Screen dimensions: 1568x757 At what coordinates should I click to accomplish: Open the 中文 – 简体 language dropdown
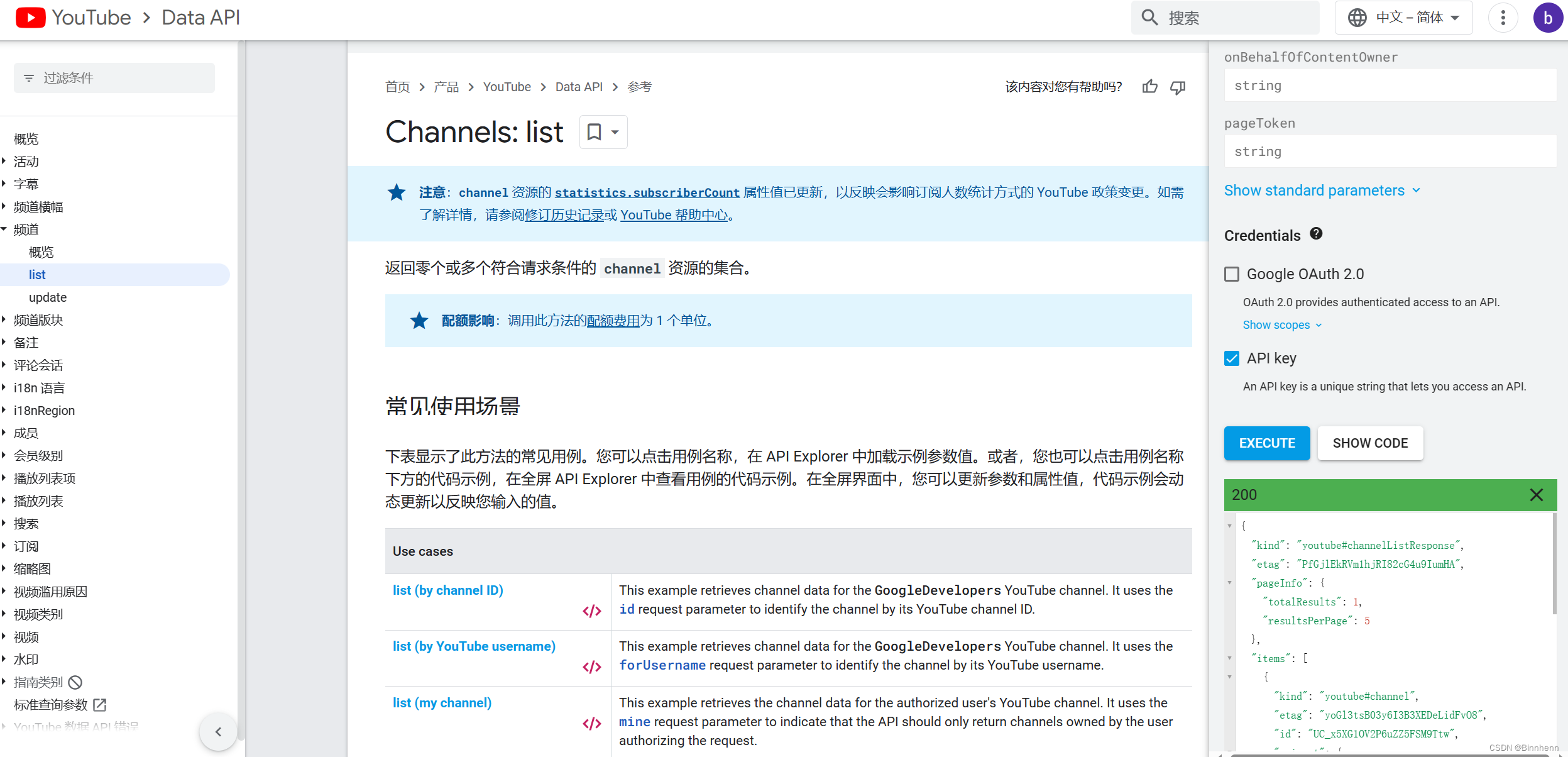pyautogui.click(x=1403, y=18)
